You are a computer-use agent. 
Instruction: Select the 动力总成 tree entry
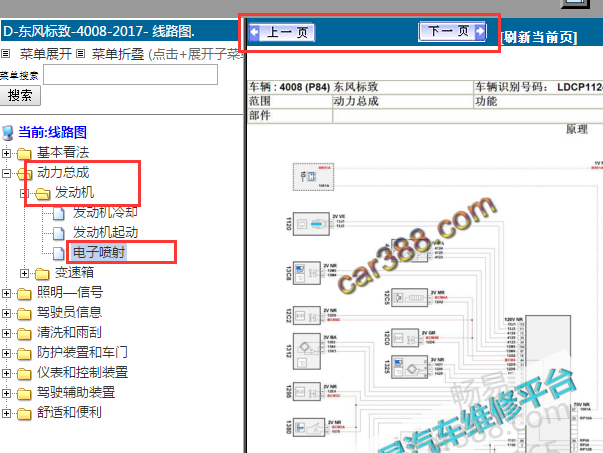(63, 172)
